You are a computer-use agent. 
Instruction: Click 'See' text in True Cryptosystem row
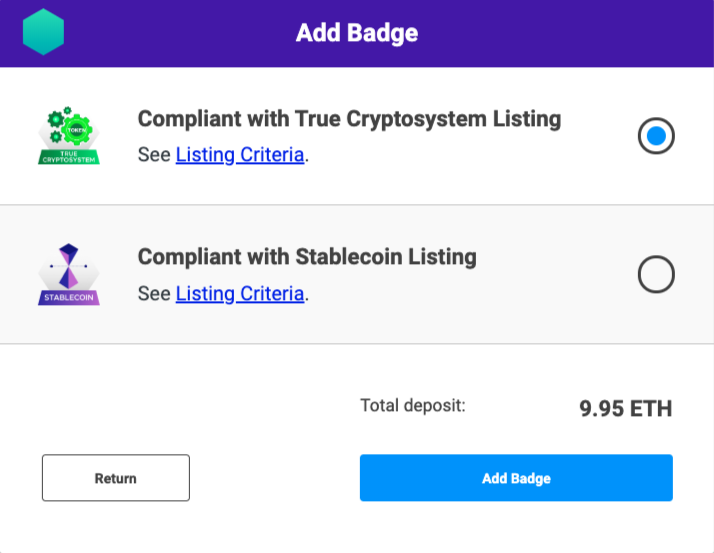click(154, 155)
